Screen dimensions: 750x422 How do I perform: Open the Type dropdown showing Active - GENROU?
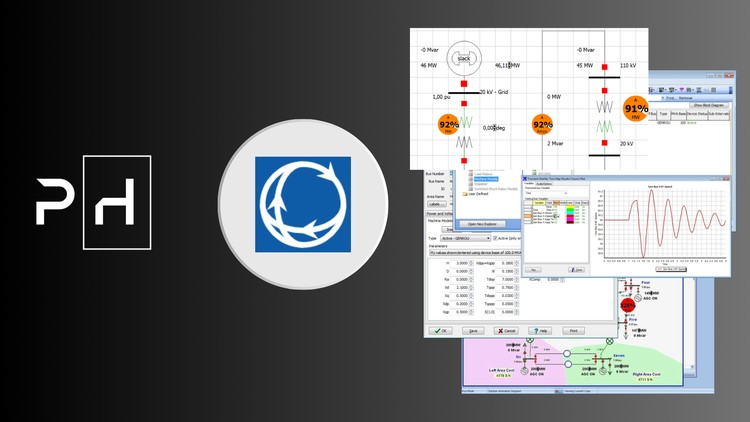(465, 238)
